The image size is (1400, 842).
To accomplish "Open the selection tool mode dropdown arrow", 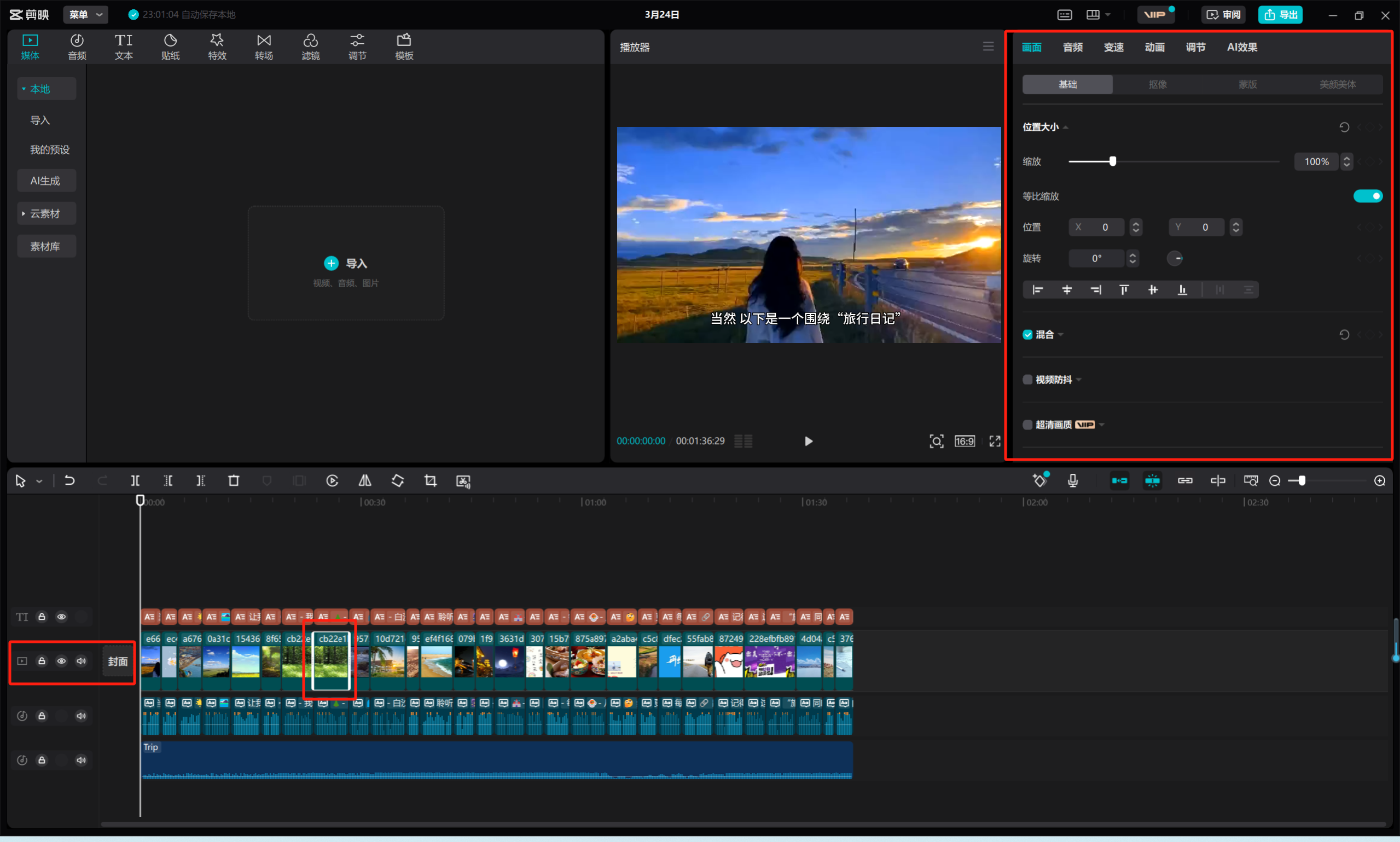I will pyautogui.click(x=39, y=481).
